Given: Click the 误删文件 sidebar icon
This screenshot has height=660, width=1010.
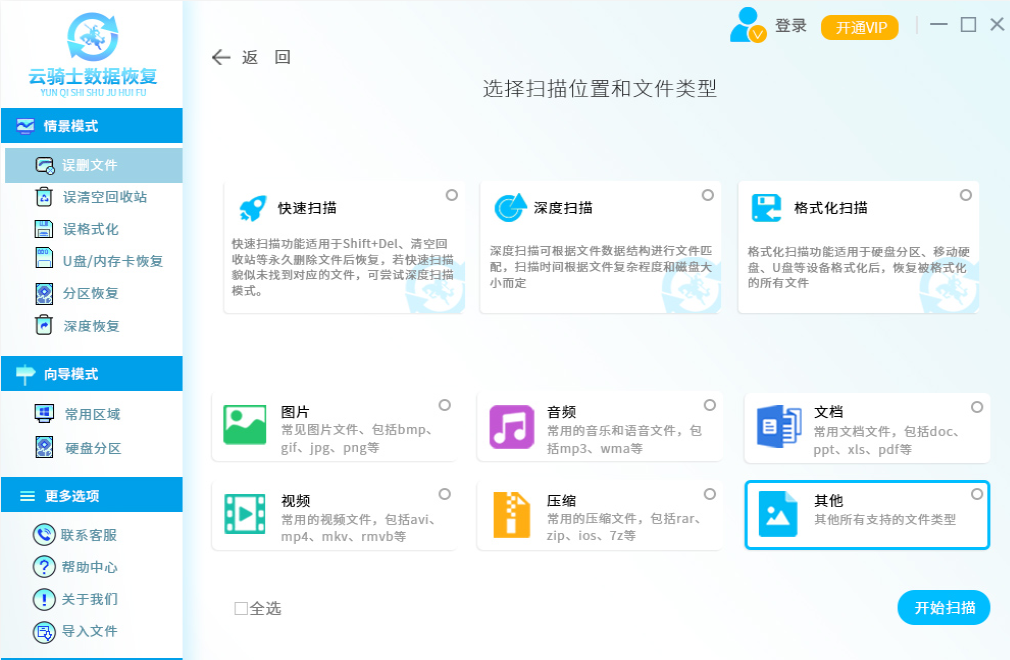Looking at the screenshot, I should pyautogui.click(x=44, y=165).
